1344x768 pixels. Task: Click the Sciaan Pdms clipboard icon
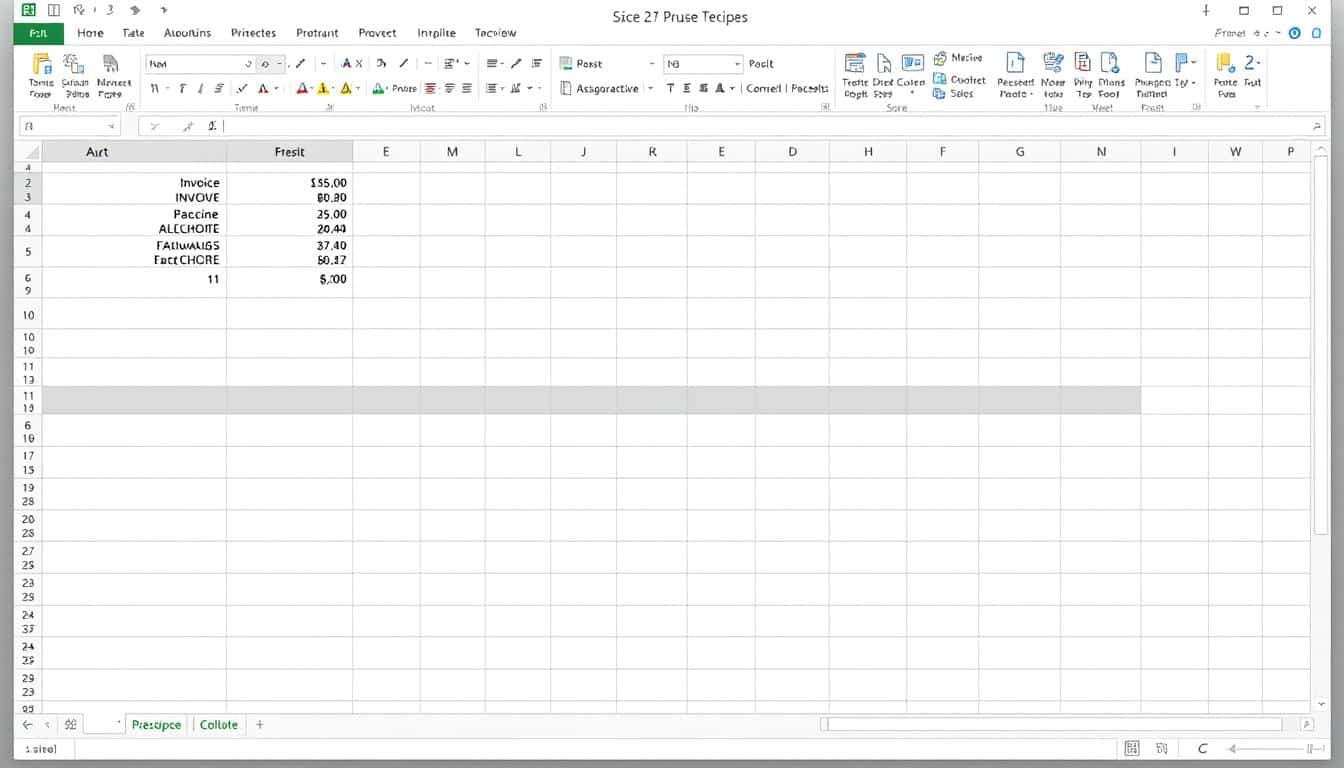[x=75, y=64]
